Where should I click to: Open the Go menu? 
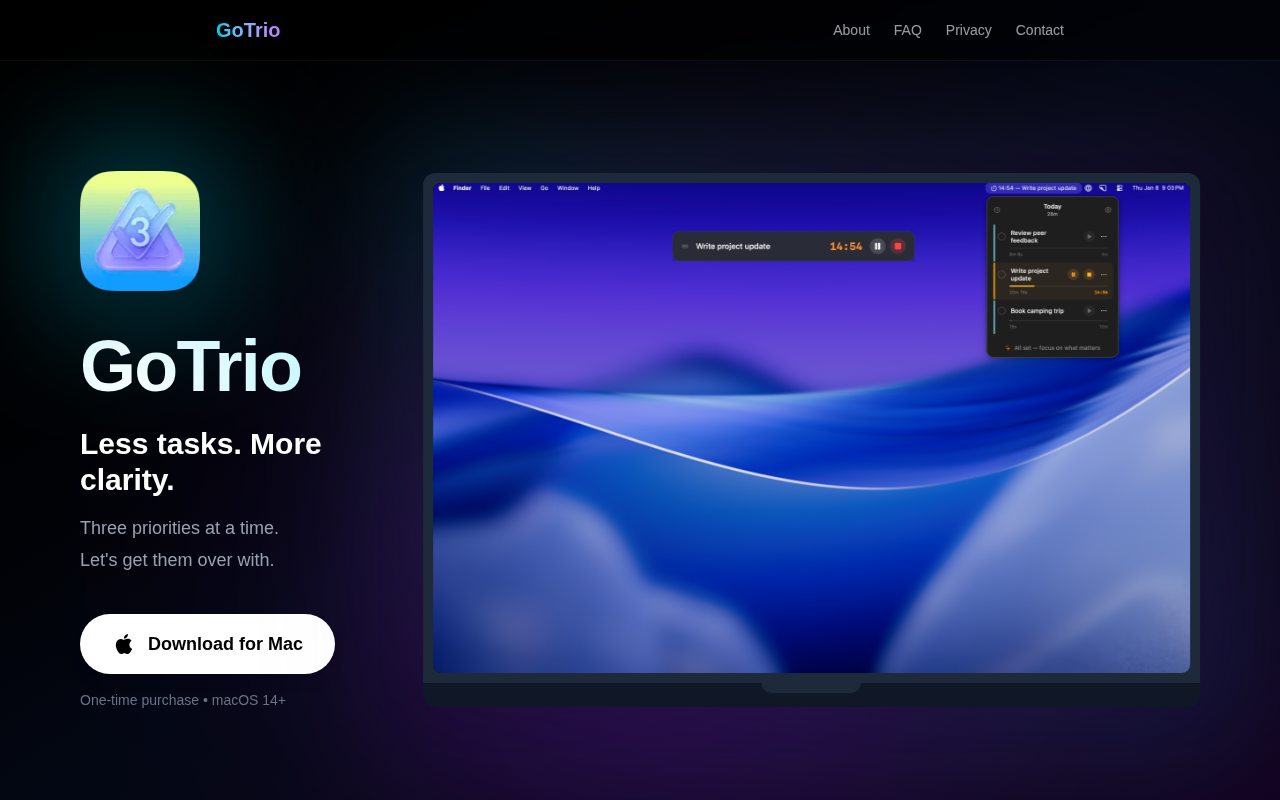(544, 188)
